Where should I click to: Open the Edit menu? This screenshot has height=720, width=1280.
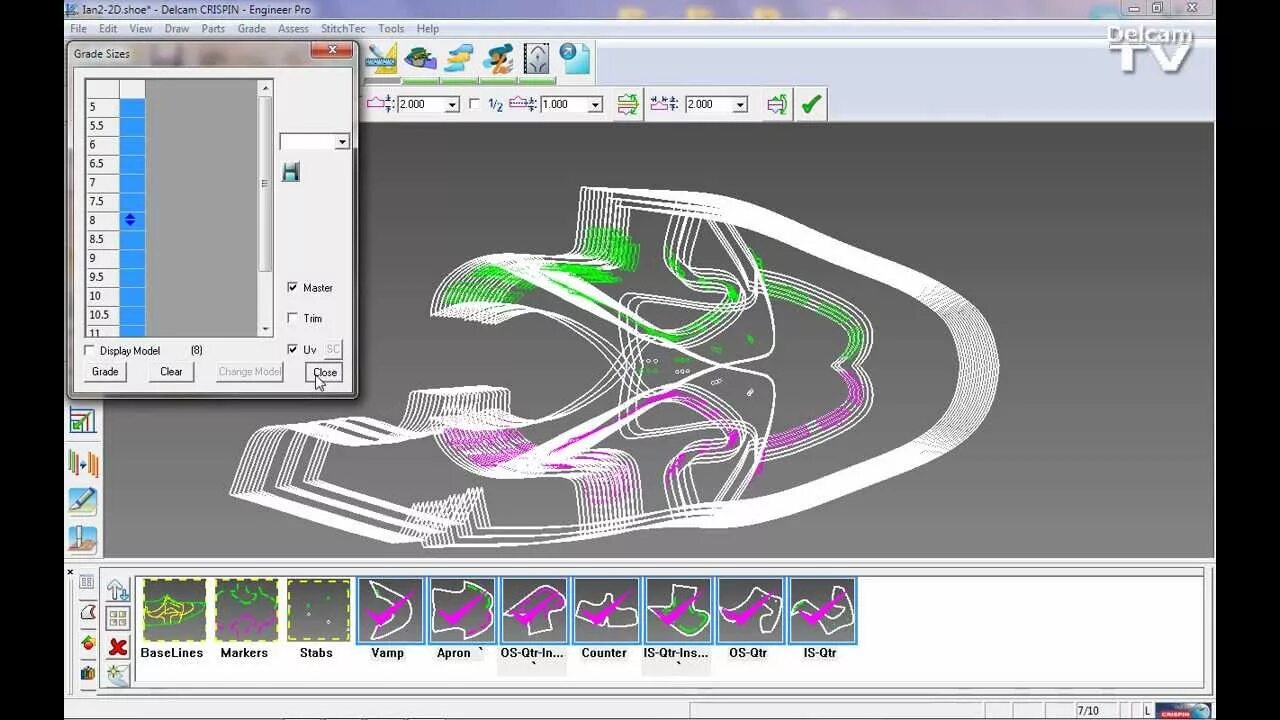click(108, 29)
